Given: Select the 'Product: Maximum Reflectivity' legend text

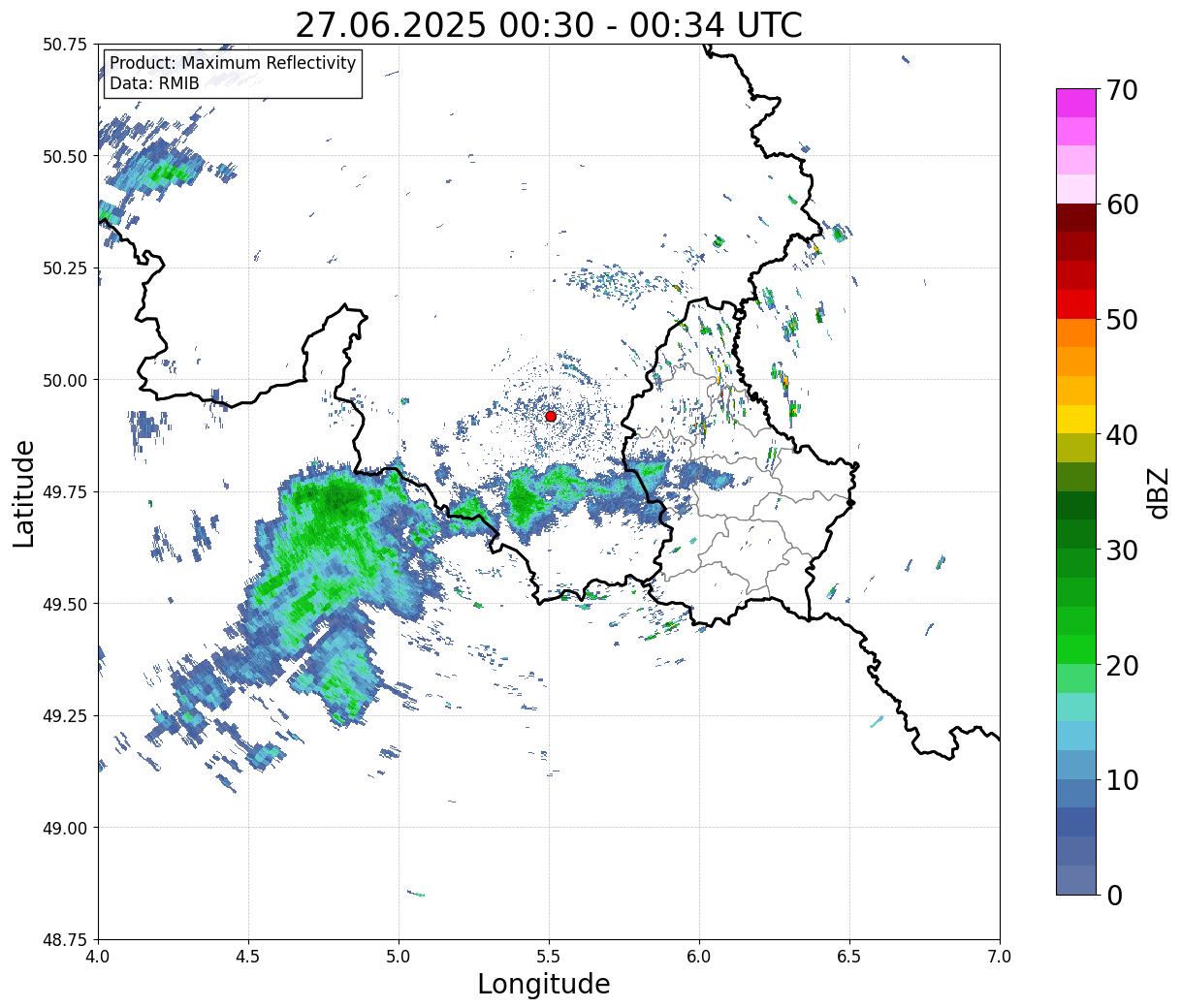Looking at the screenshot, I should (x=233, y=63).
